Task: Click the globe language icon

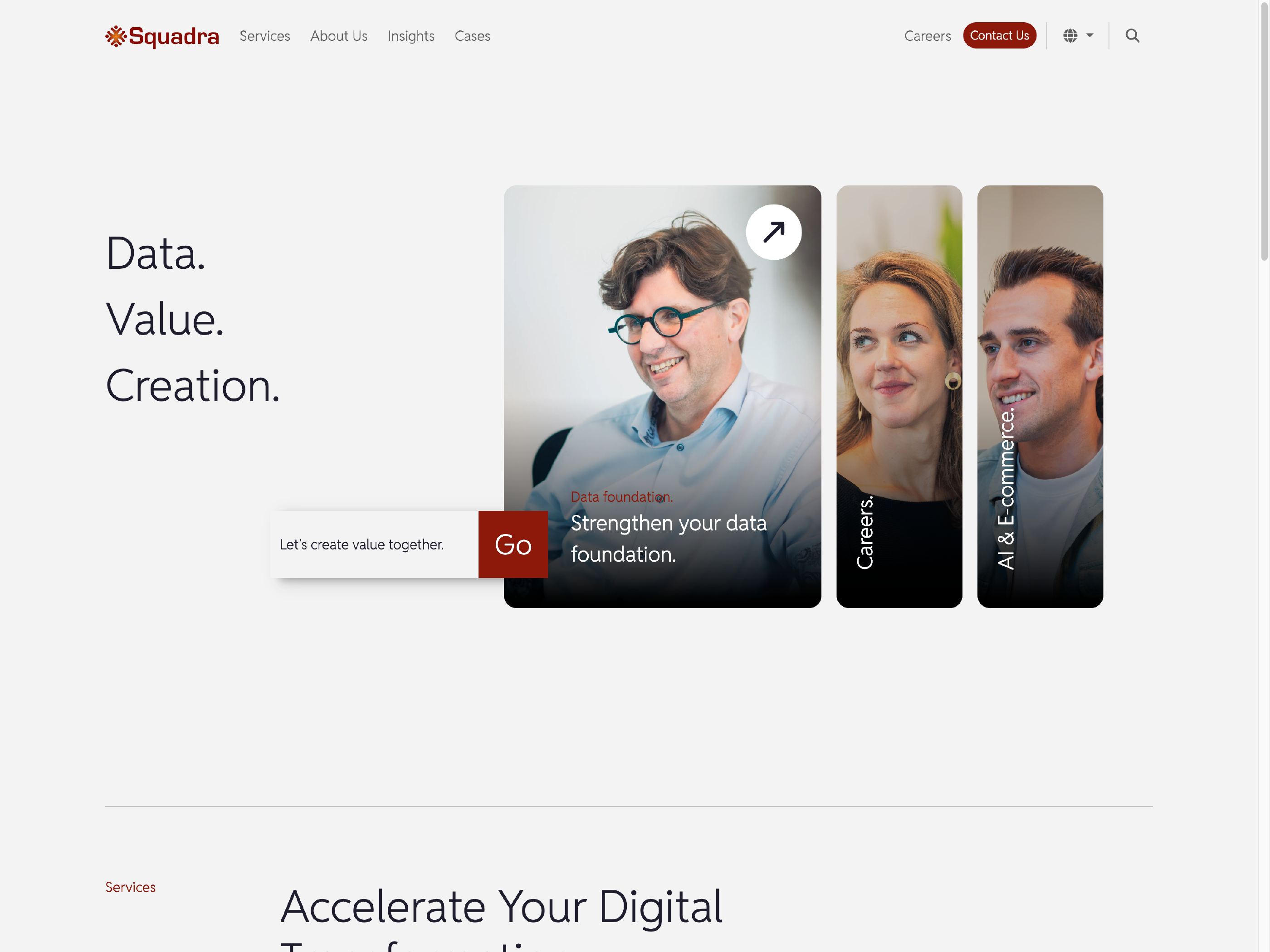Action: click(x=1070, y=35)
